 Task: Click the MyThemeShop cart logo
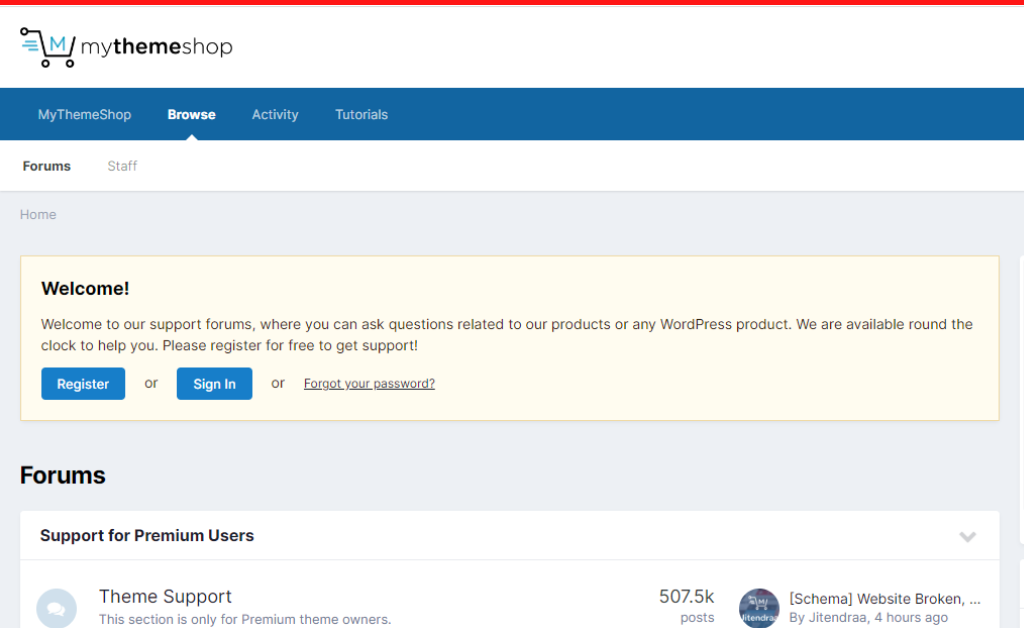tap(126, 47)
